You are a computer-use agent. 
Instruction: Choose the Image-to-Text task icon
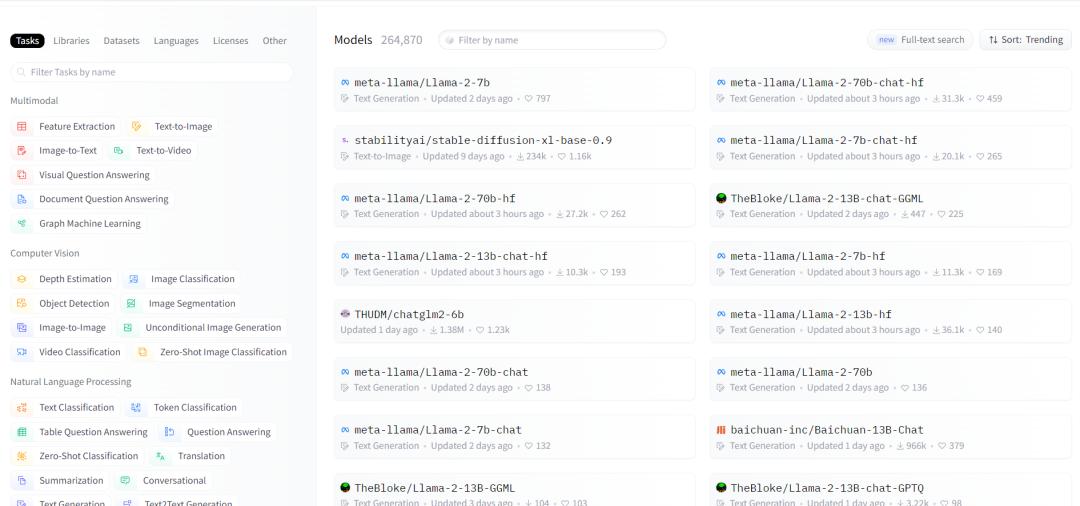[x=22, y=151]
